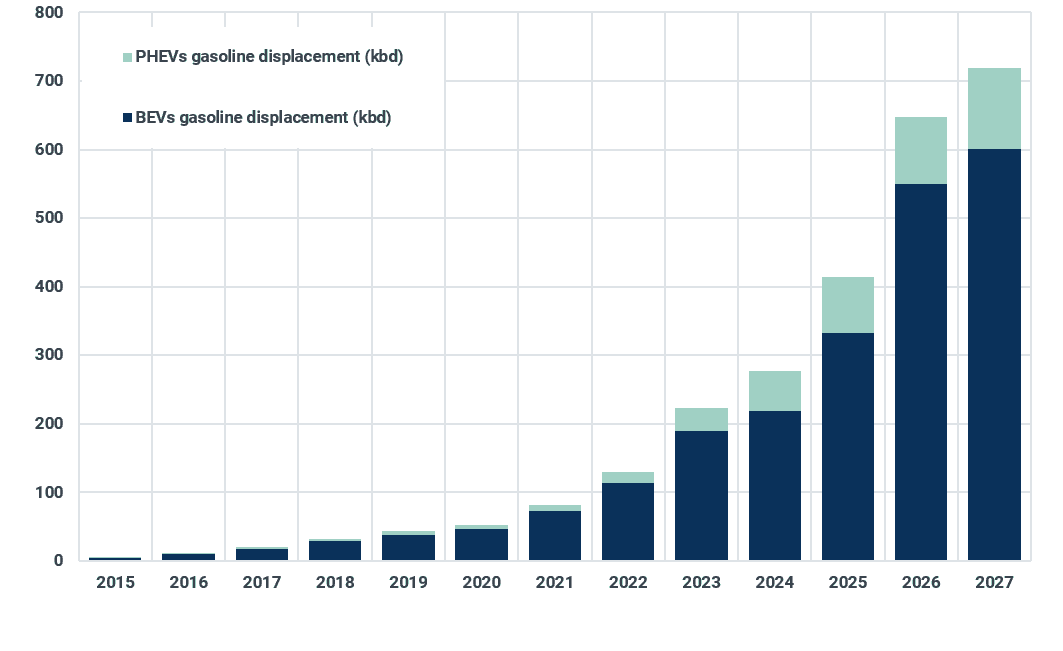
Task: Click the 200 y-axis value
Action: [x=49, y=424]
